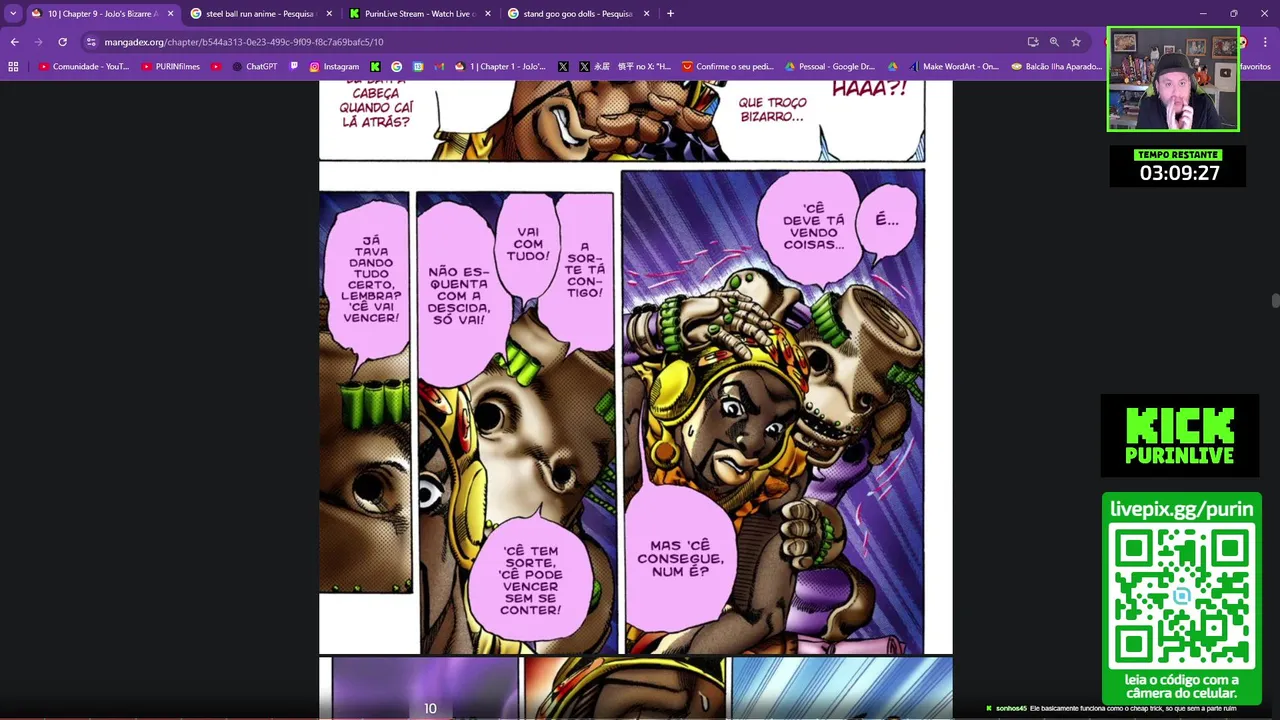
Task: Open a new browser tab
Action: (670, 14)
